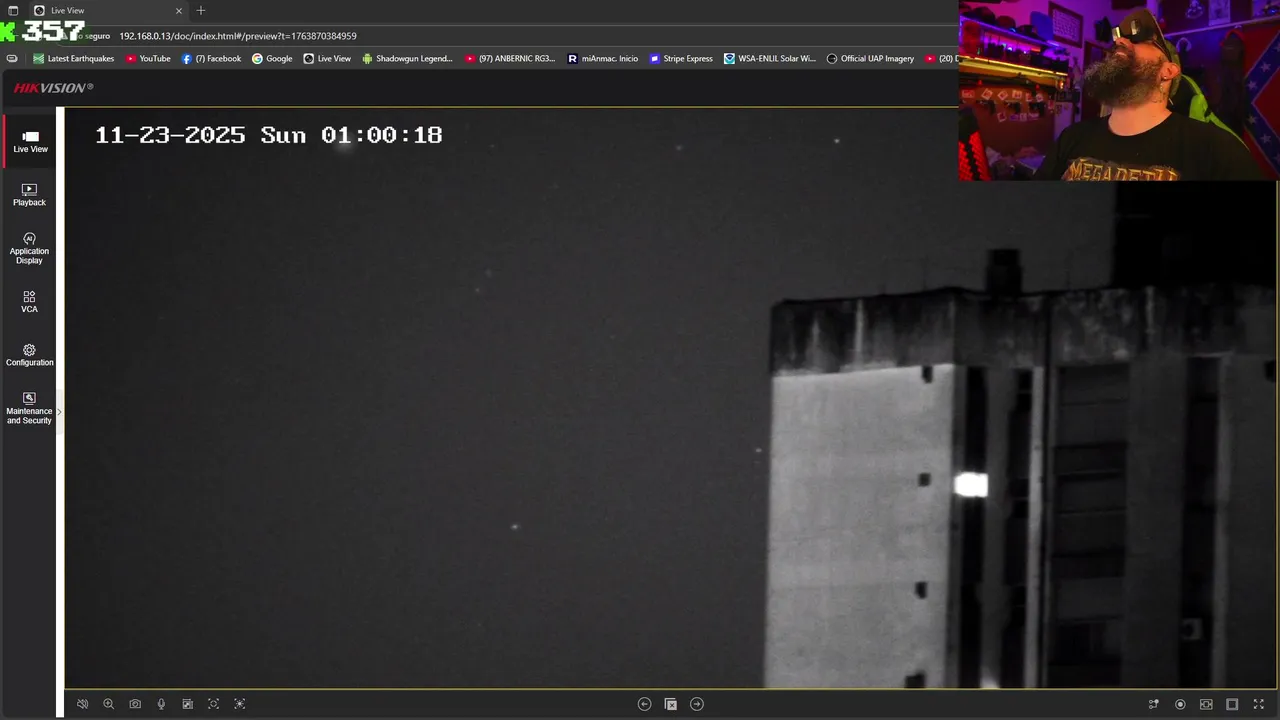Screen dimensions: 1280x720
Task: Toggle two-way audio microphone
Action: tap(161, 704)
